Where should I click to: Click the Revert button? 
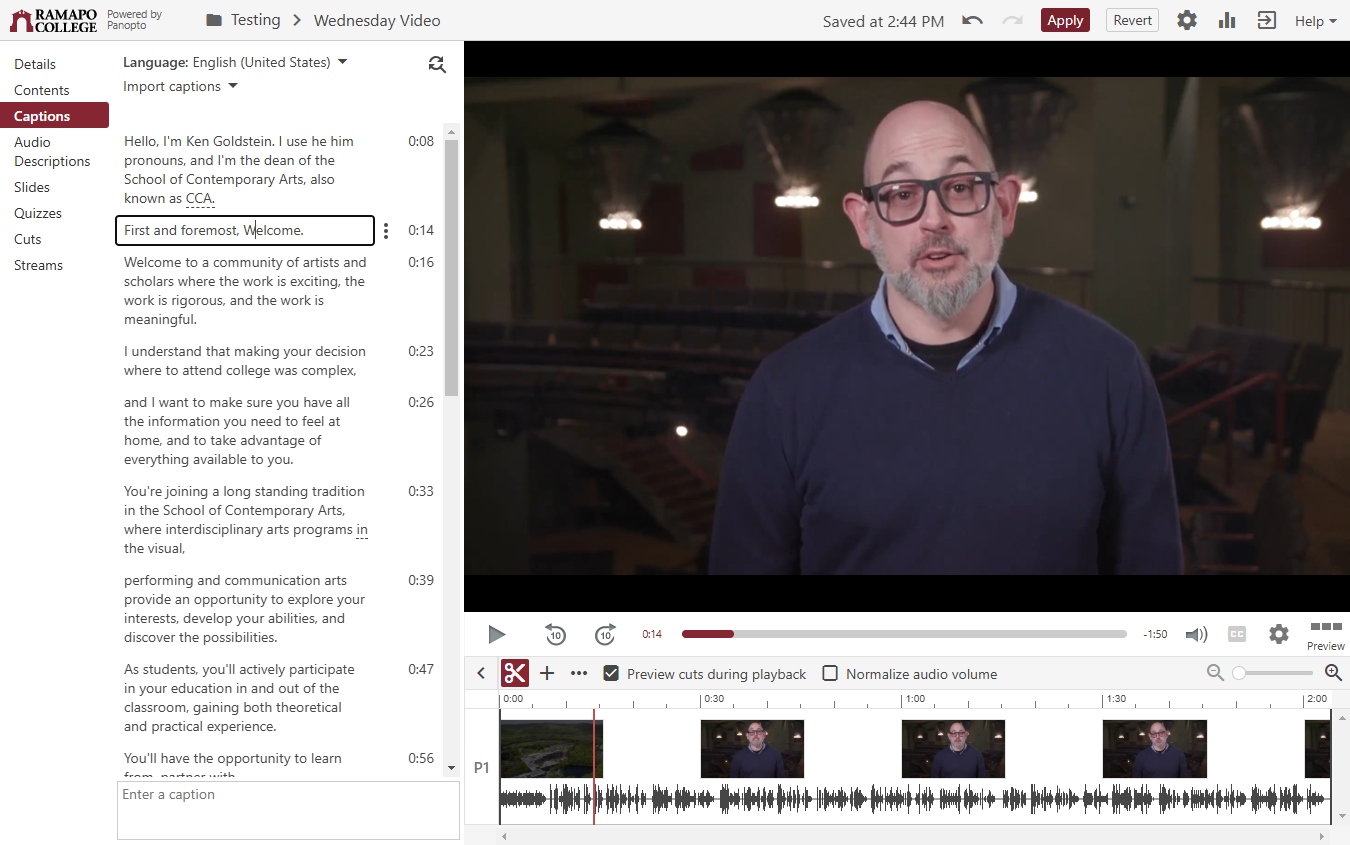(1132, 20)
